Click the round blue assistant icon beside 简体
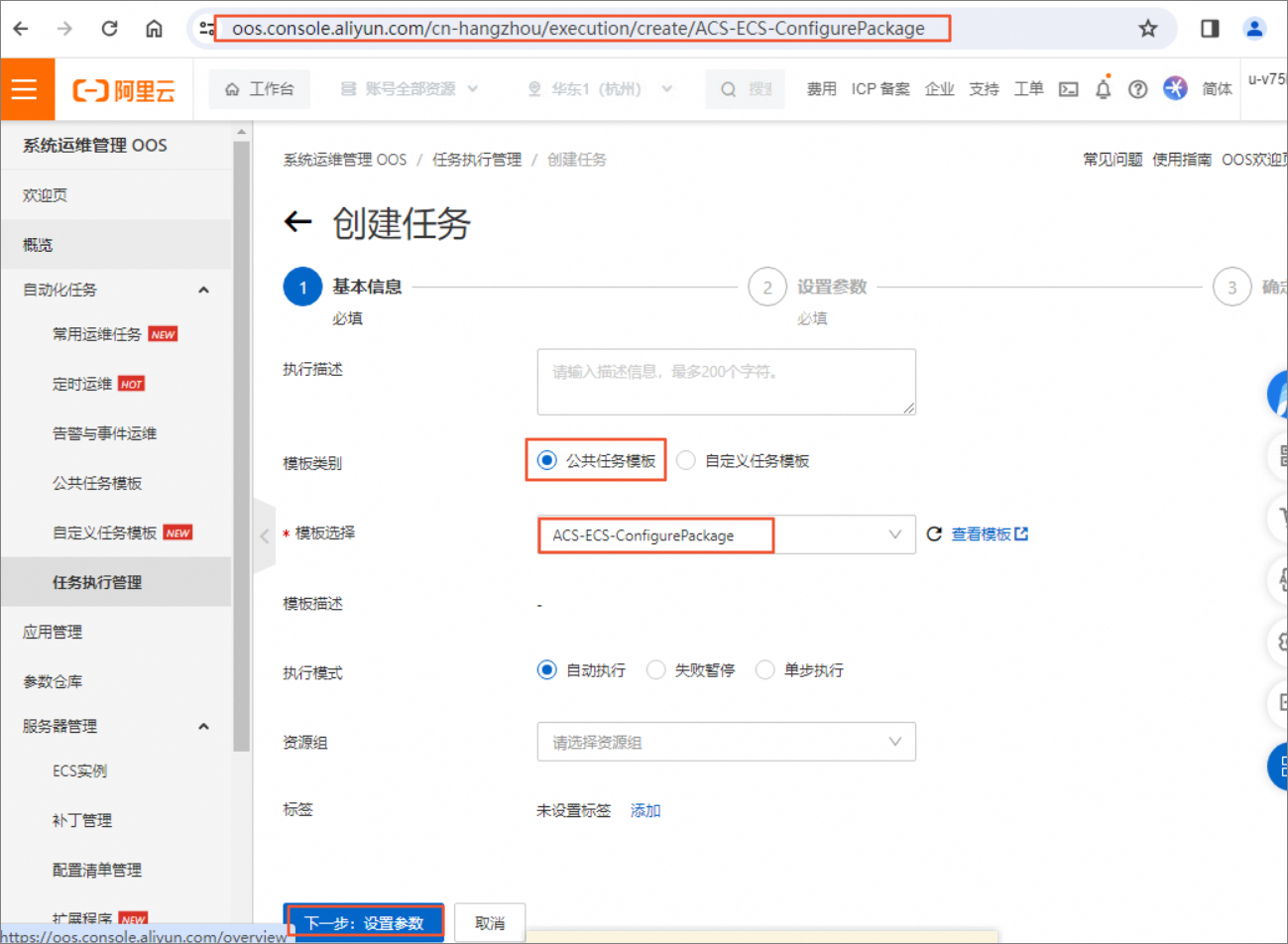1288x944 pixels. 1175,88
